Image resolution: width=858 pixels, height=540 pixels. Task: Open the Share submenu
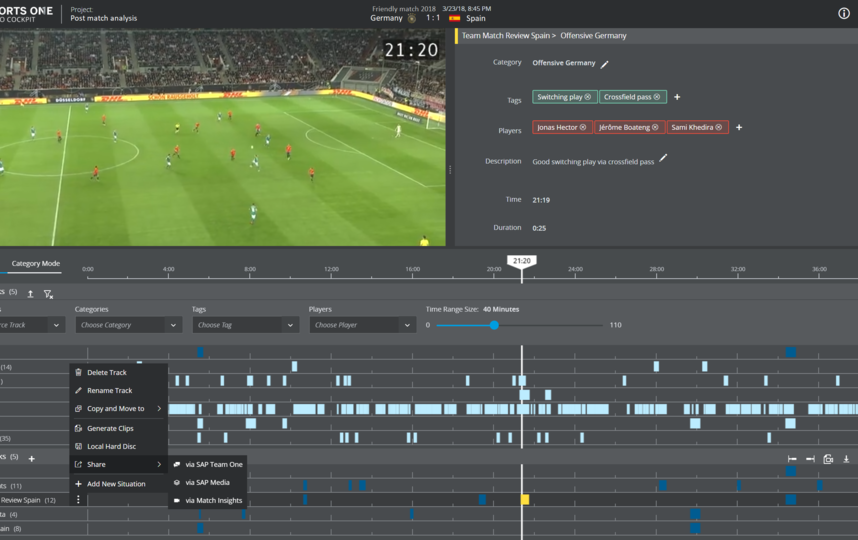pos(119,464)
